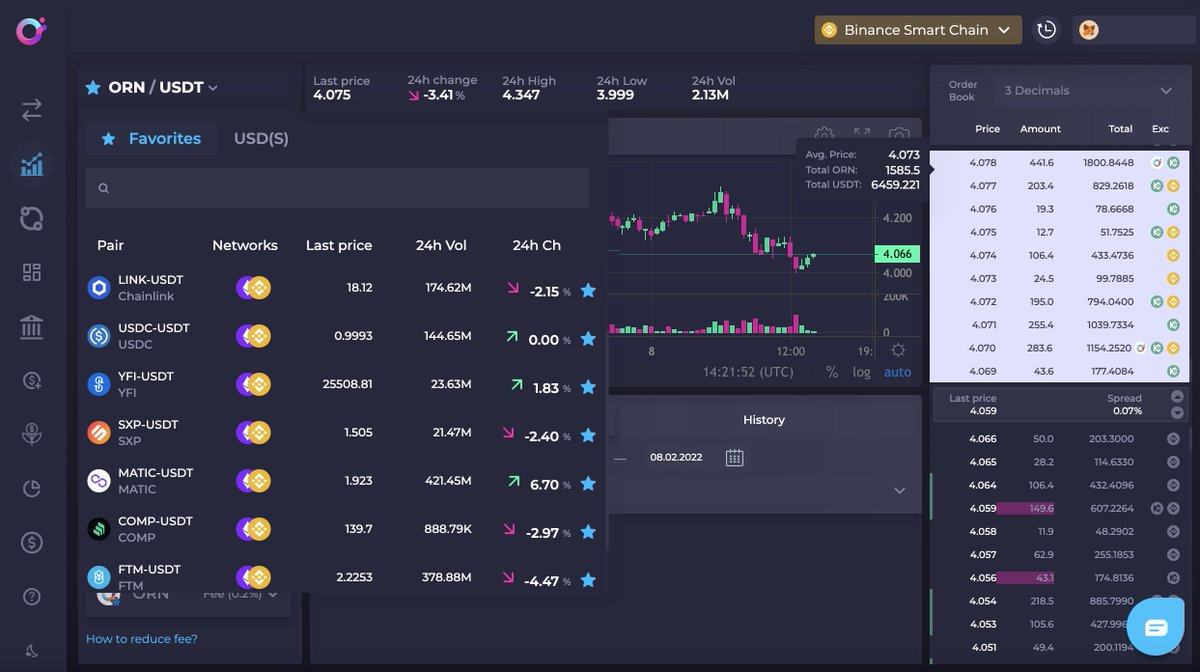Open the bank building icon in sidebar
Image resolution: width=1200 pixels, height=672 pixels.
[32, 326]
